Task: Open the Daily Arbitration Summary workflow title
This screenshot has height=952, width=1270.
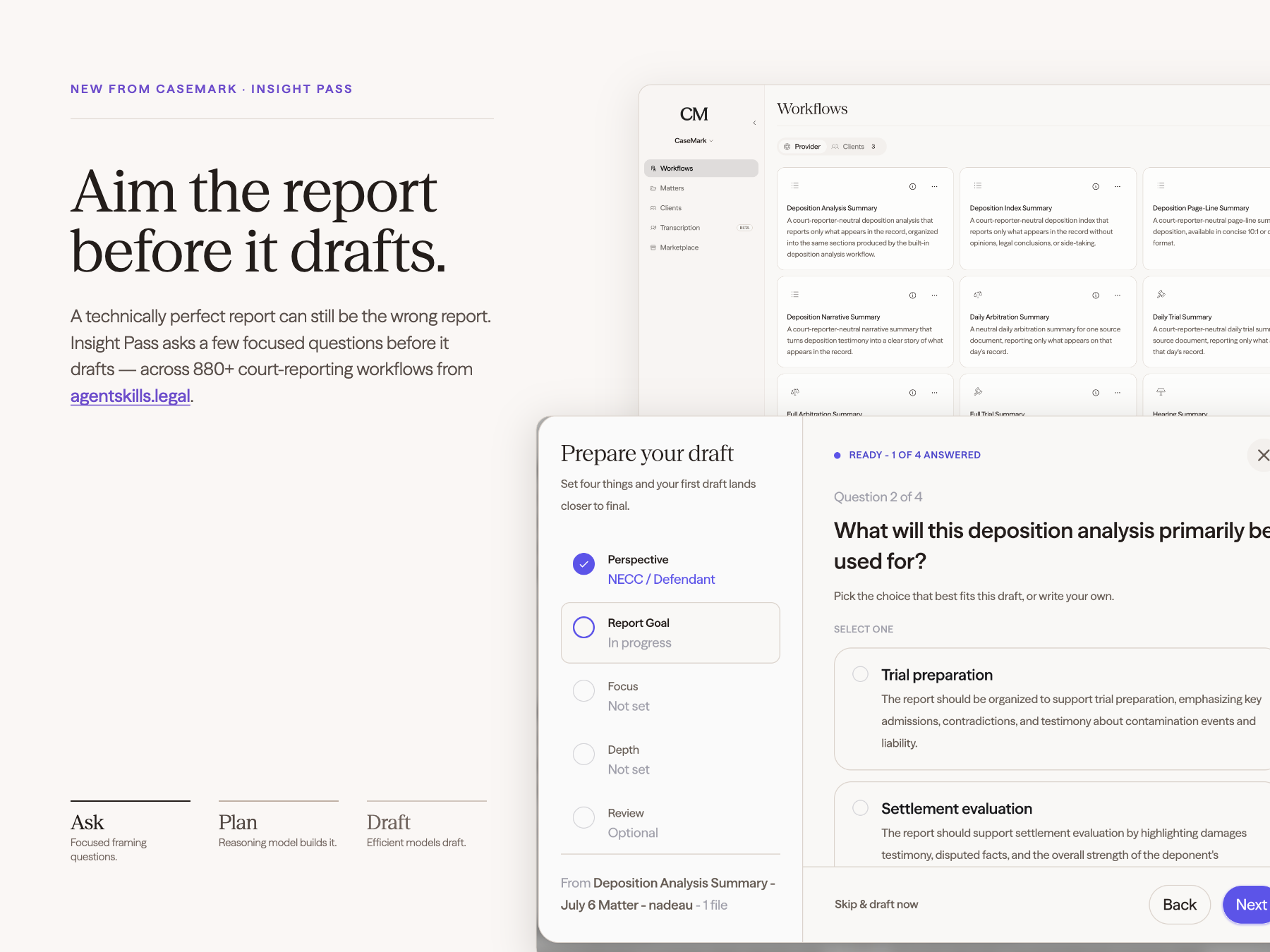Action: 1009,317
